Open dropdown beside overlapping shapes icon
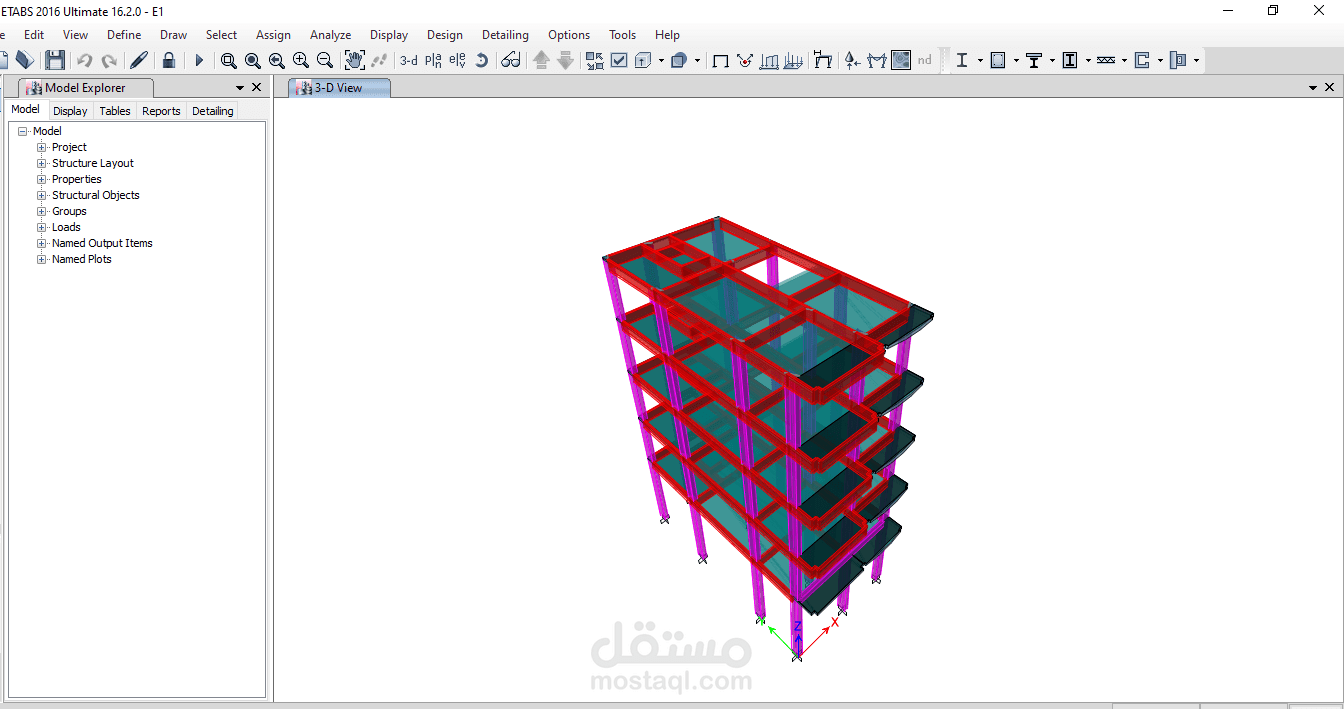1344x709 pixels. tap(697, 60)
